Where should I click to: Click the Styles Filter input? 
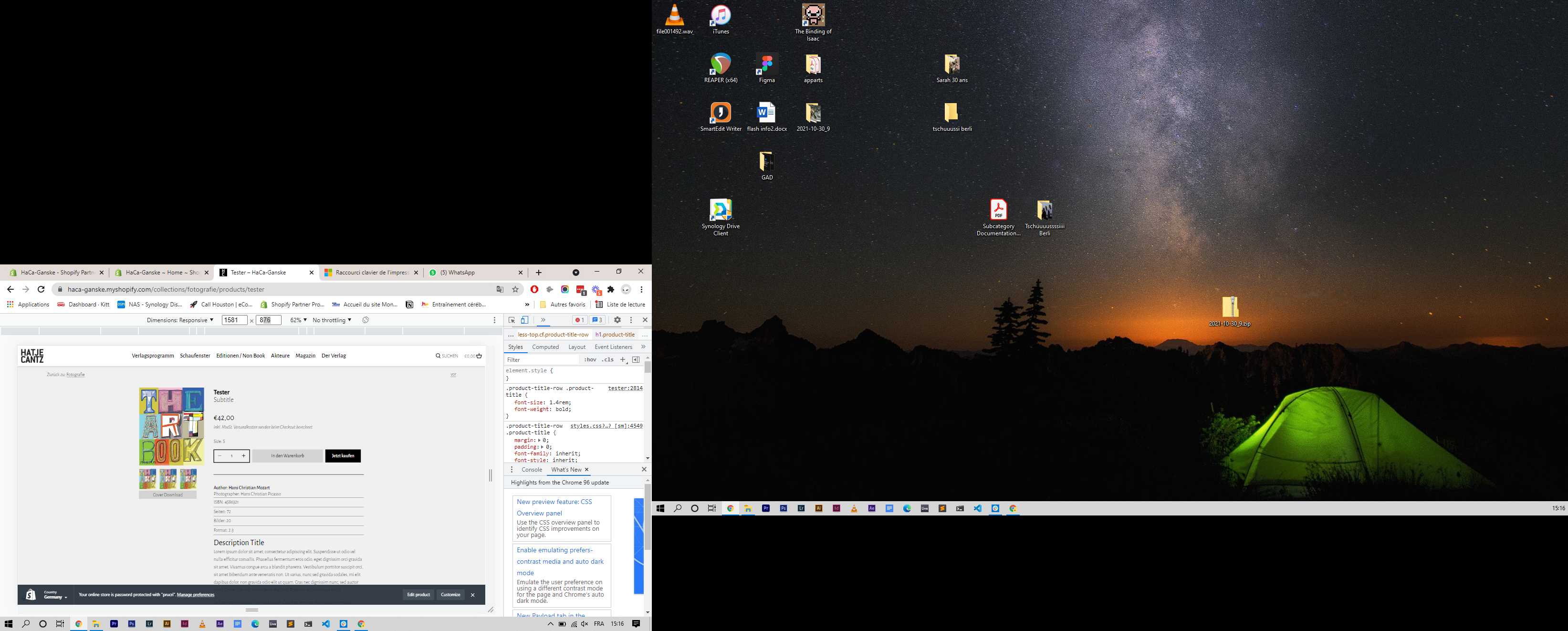click(542, 359)
